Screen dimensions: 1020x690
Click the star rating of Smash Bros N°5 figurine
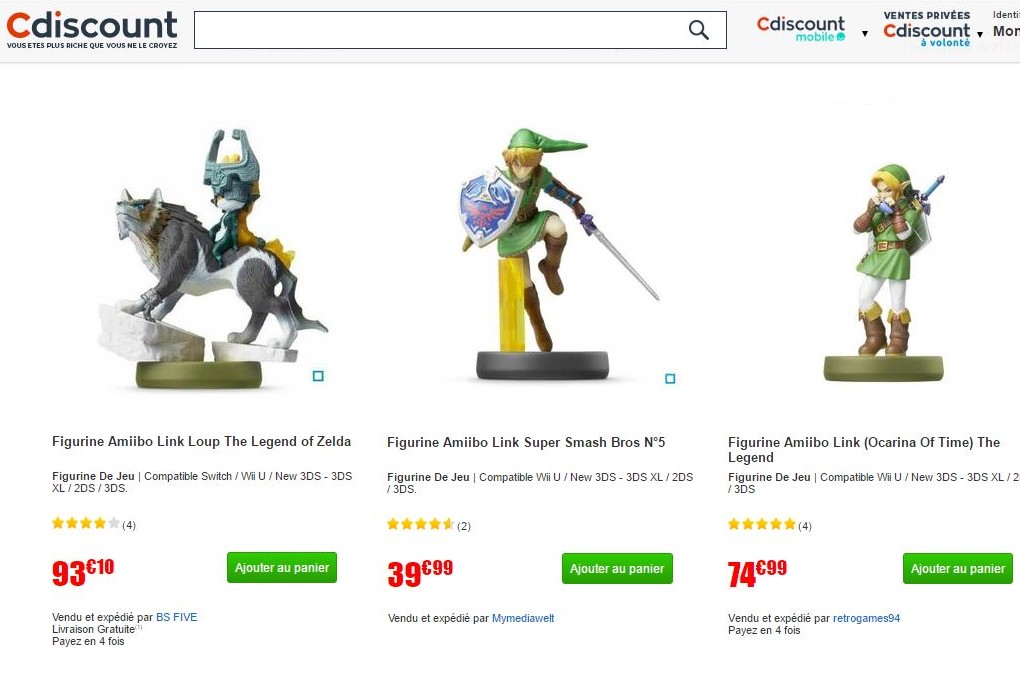pos(421,524)
